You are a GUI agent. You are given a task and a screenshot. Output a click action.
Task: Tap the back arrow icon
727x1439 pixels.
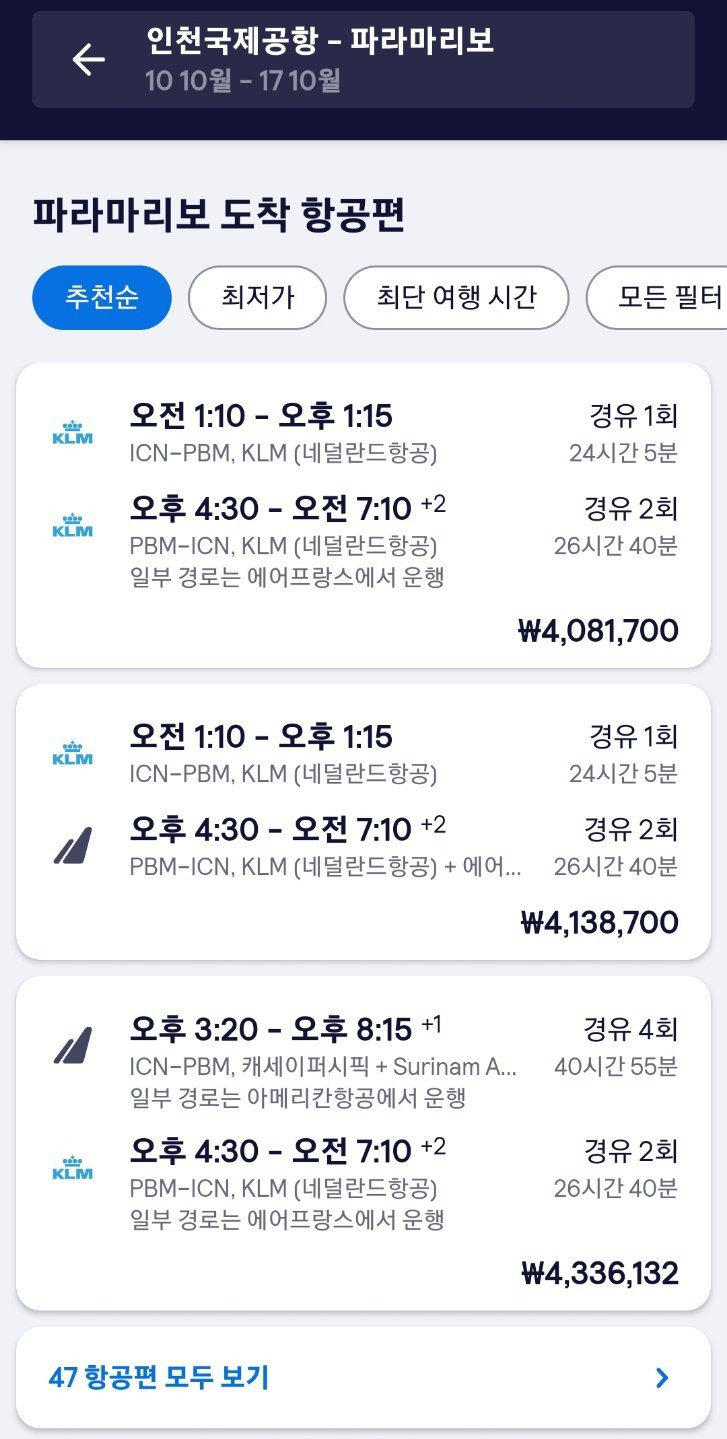88,60
